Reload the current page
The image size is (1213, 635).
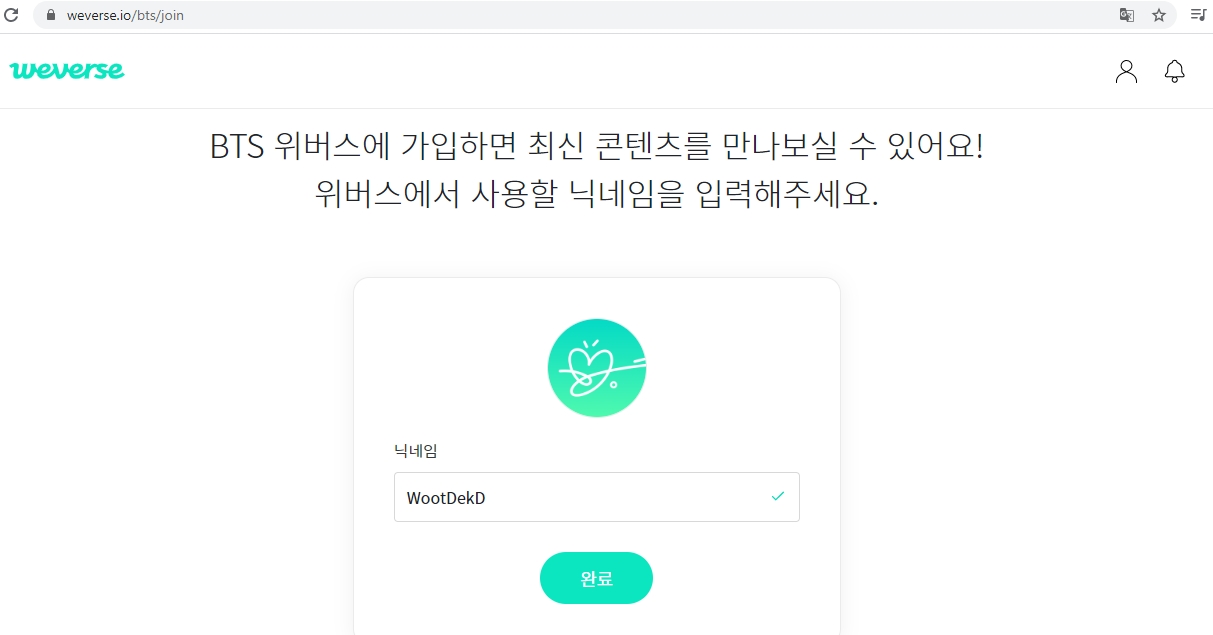point(12,15)
